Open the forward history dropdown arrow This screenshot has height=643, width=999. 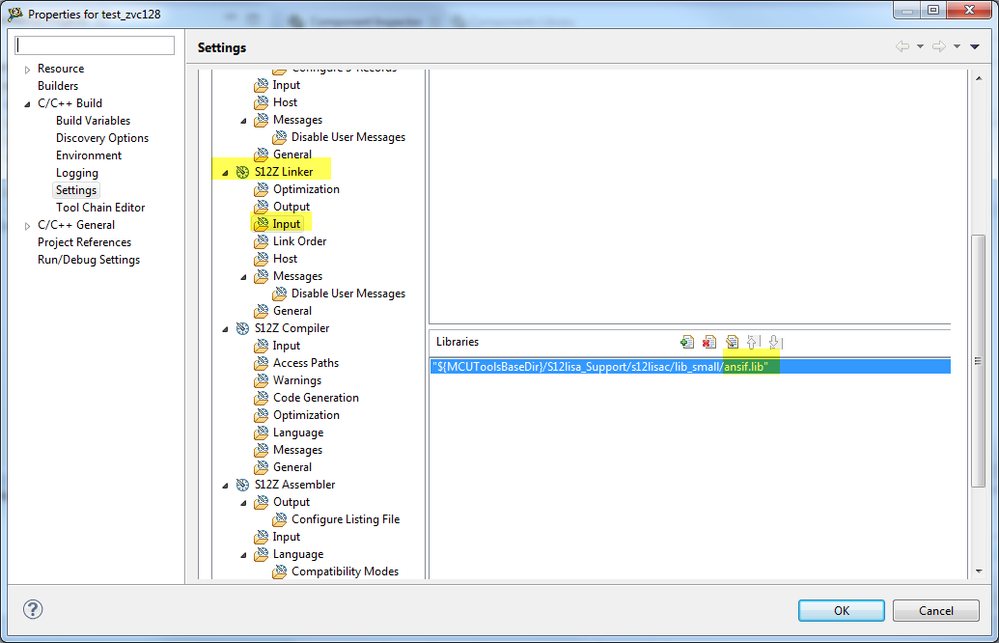point(957,47)
